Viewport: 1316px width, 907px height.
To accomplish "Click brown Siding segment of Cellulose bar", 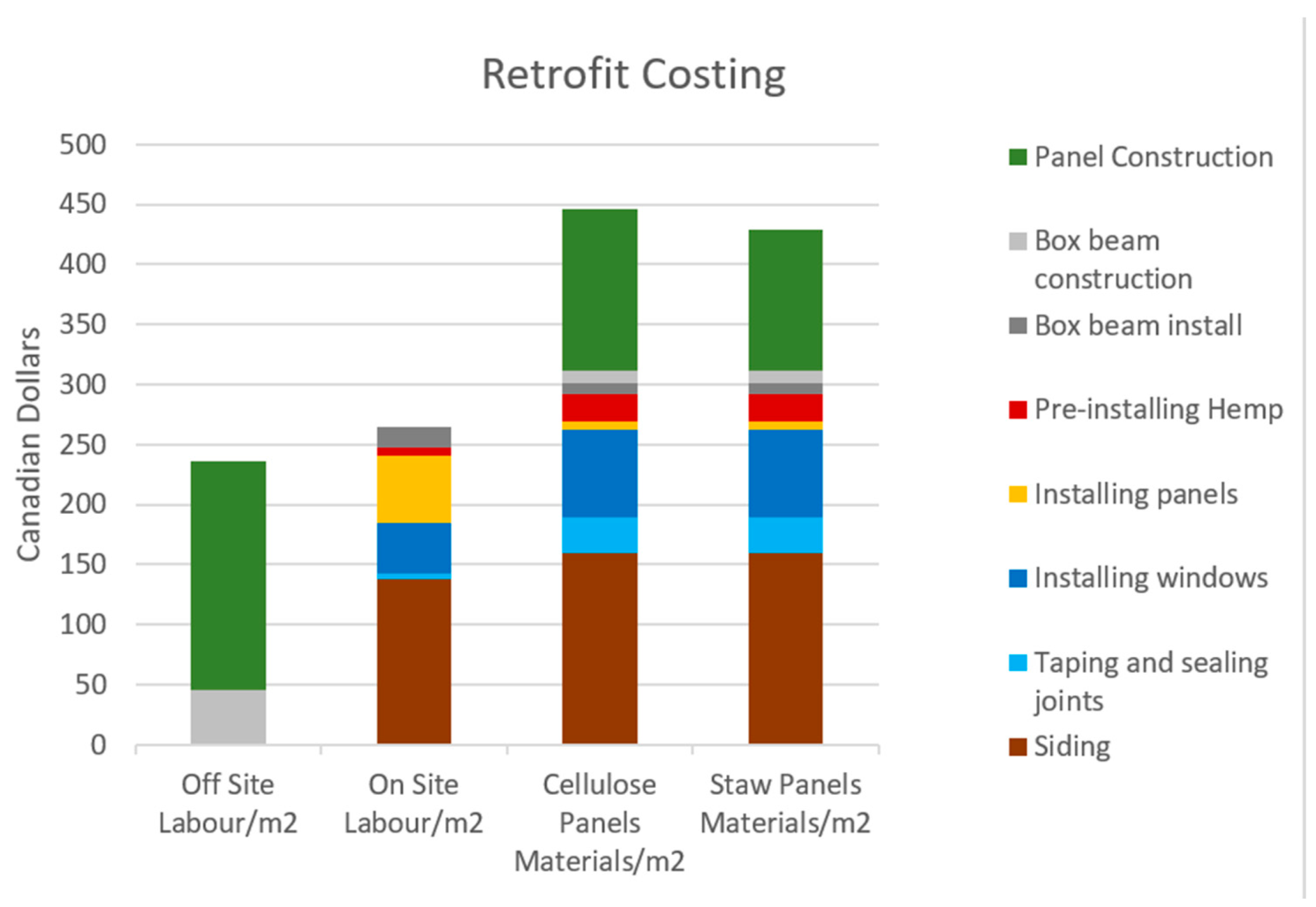I will 599,647.
